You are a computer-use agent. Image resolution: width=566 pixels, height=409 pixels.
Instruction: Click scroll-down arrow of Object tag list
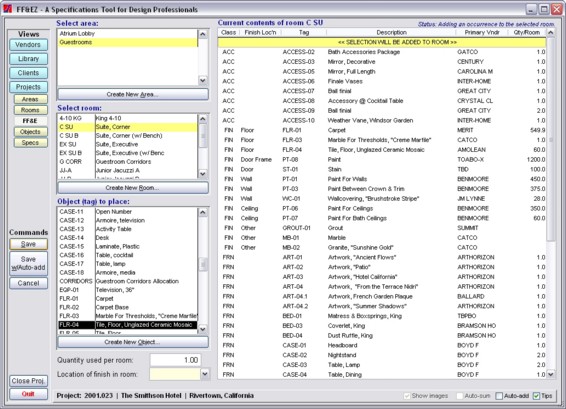[x=203, y=329]
